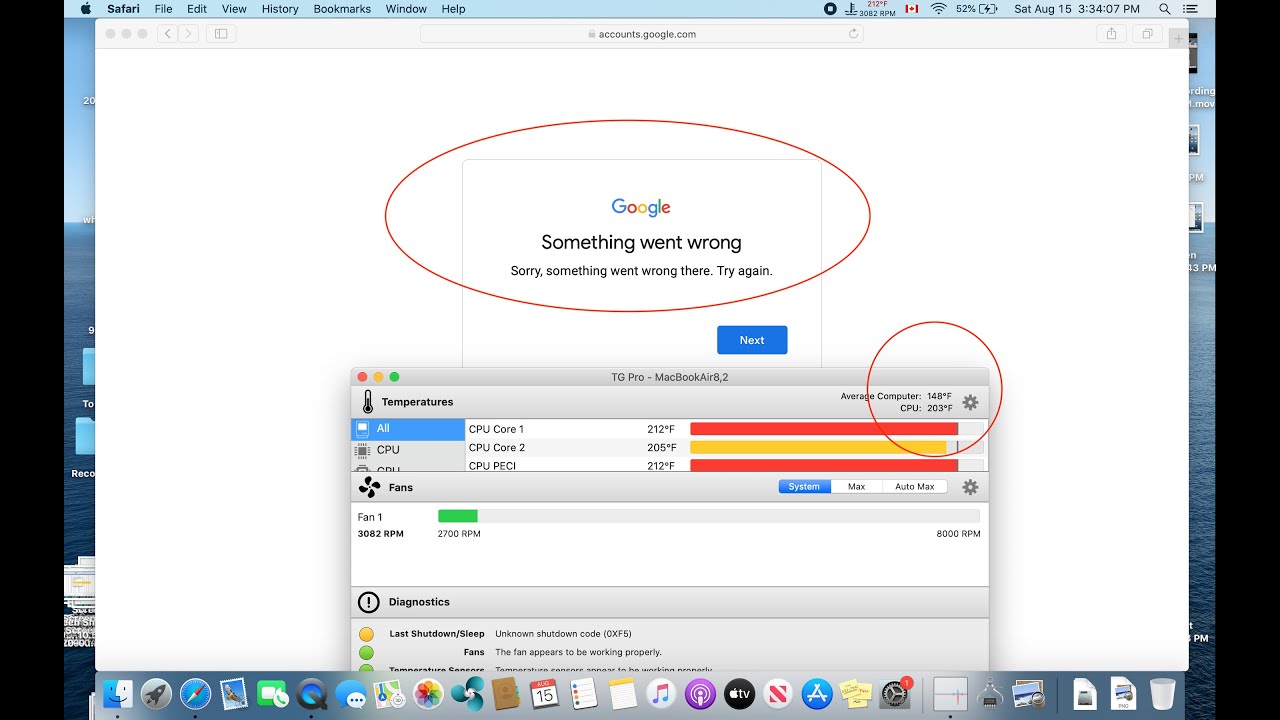
Task: Set fan mode to Auto Max
Action: click(915, 487)
